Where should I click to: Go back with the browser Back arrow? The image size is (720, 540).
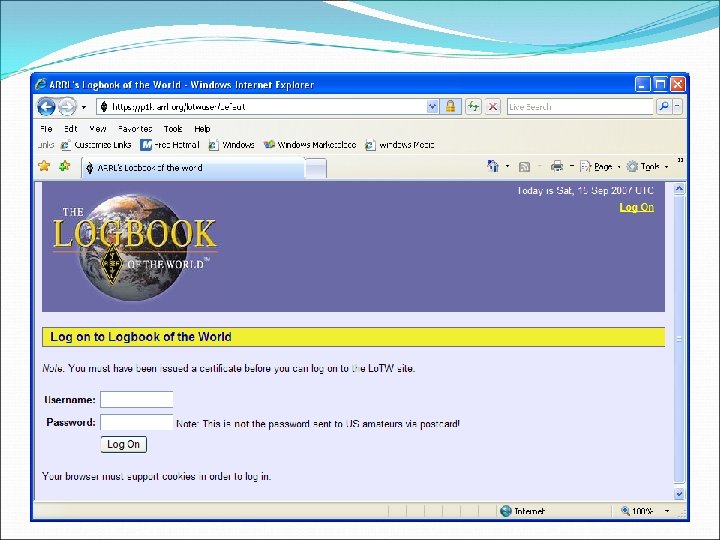[46, 107]
